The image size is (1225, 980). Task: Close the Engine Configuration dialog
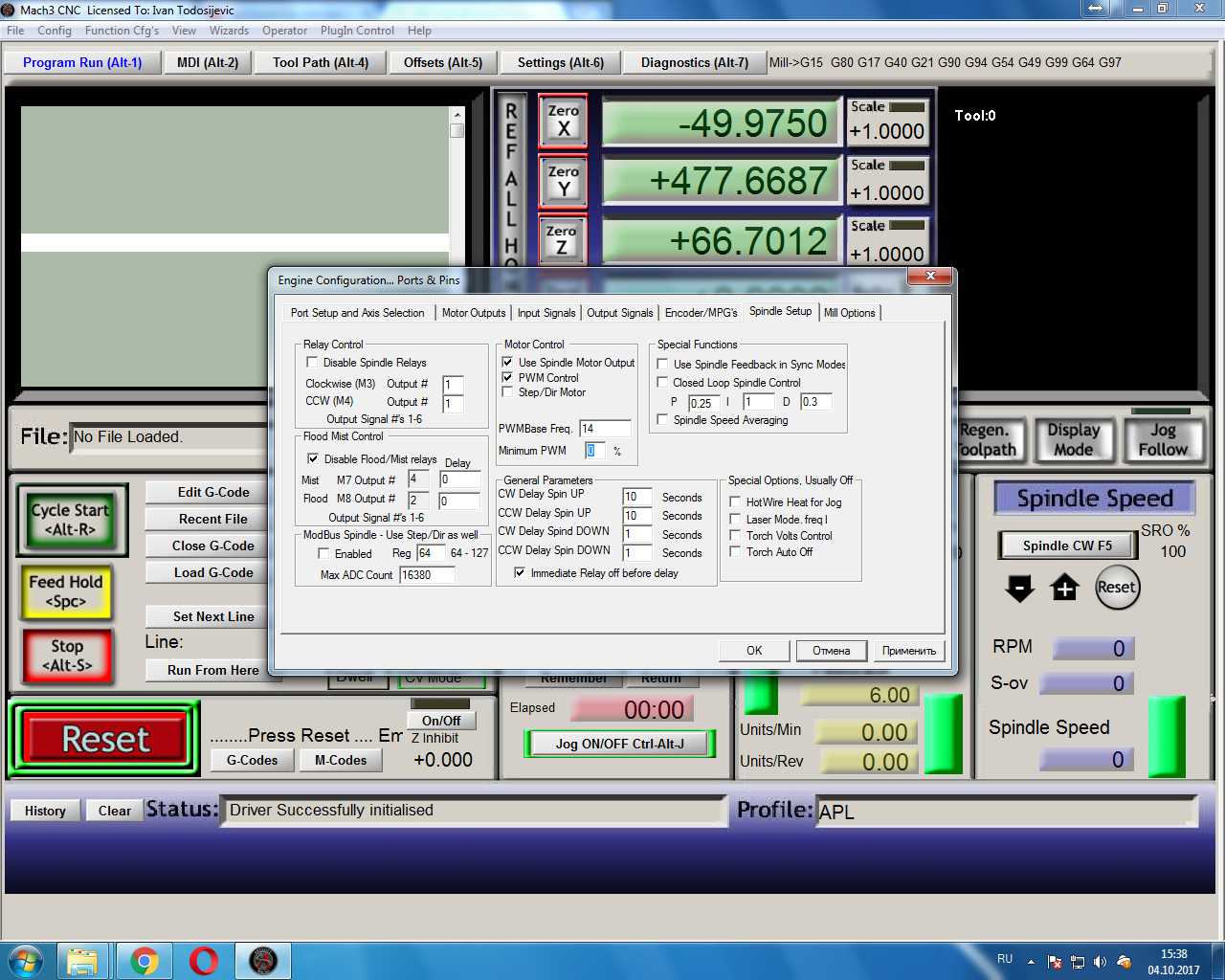(x=930, y=277)
